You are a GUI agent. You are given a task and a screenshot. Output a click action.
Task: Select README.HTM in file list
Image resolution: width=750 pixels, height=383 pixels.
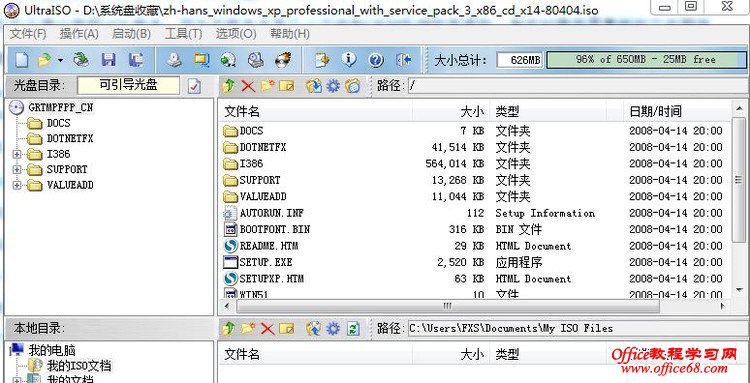[268, 246]
